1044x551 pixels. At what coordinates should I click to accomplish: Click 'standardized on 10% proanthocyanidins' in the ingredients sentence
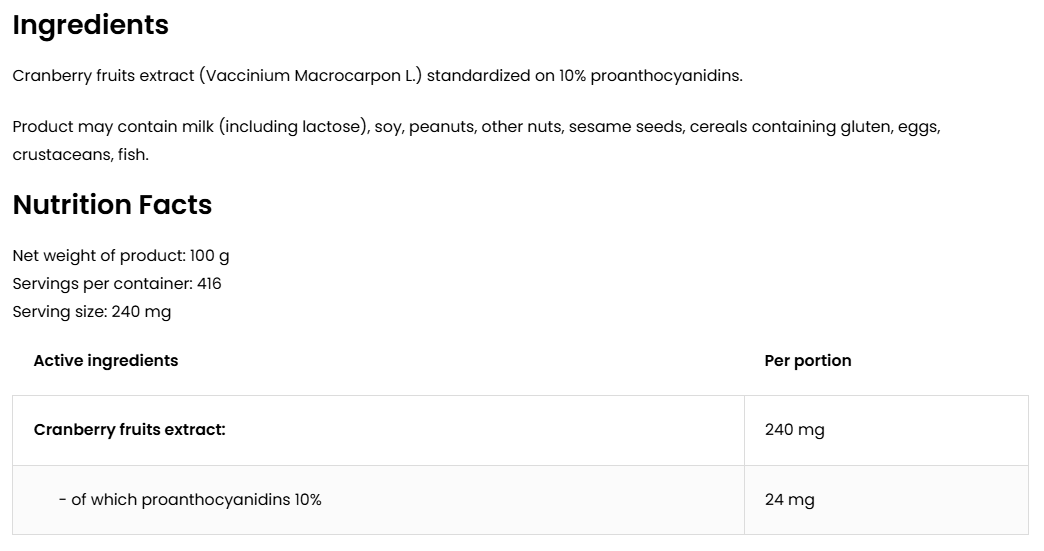click(584, 76)
